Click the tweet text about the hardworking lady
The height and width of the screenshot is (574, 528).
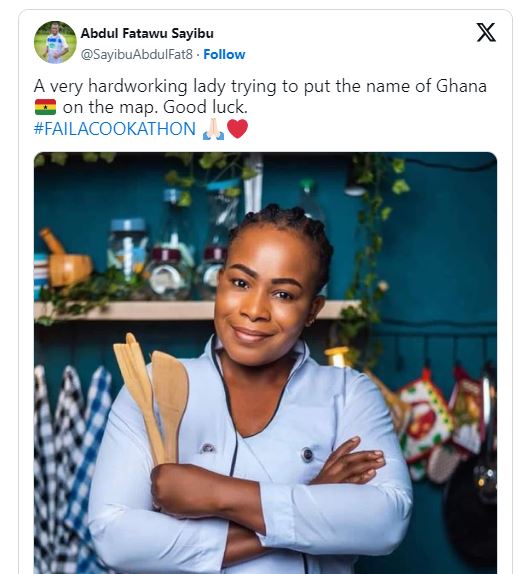click(x=260, y=97)
